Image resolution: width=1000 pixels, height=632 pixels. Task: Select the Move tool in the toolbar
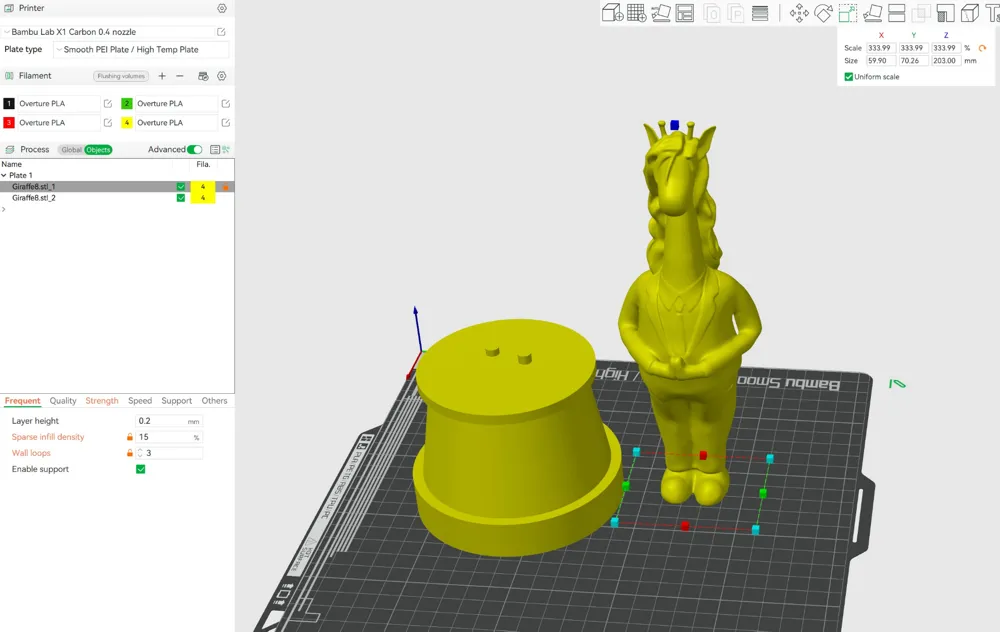pos(801,13)
